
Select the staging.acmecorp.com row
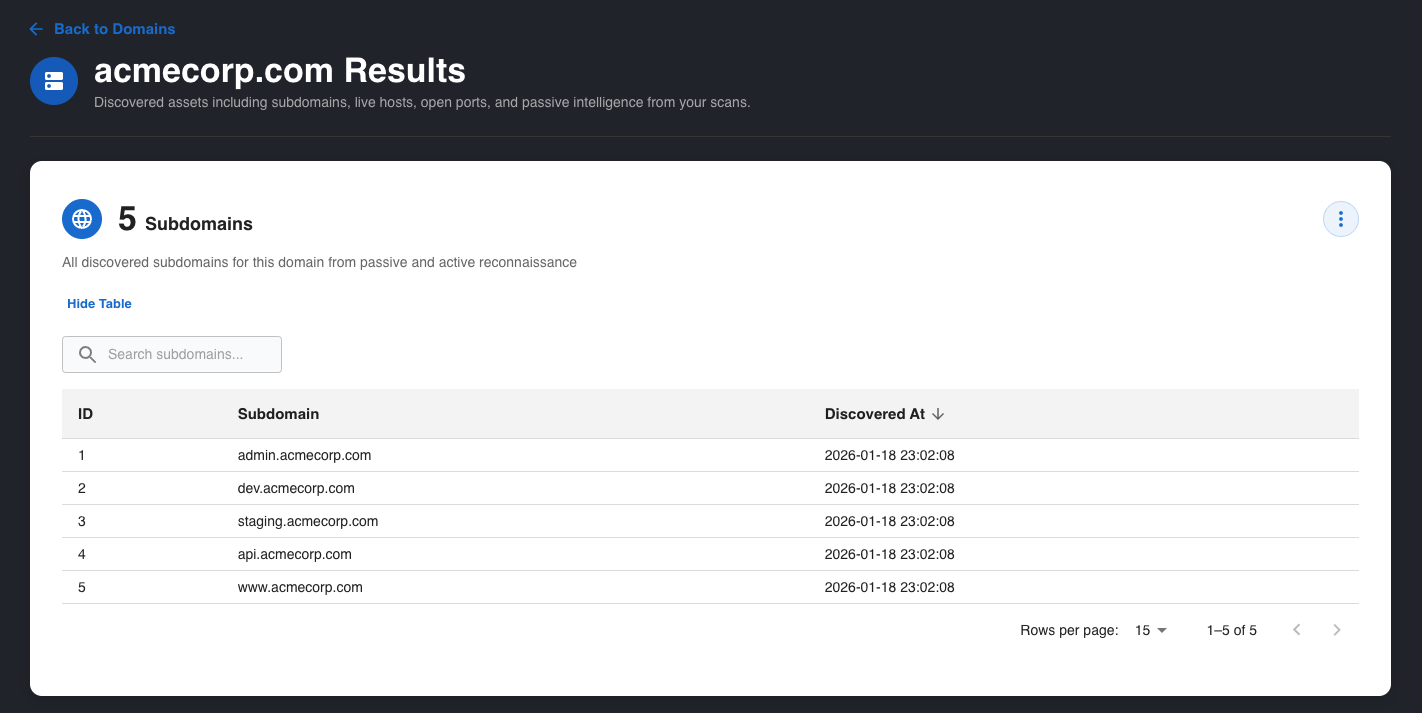[x=308, y=521]
